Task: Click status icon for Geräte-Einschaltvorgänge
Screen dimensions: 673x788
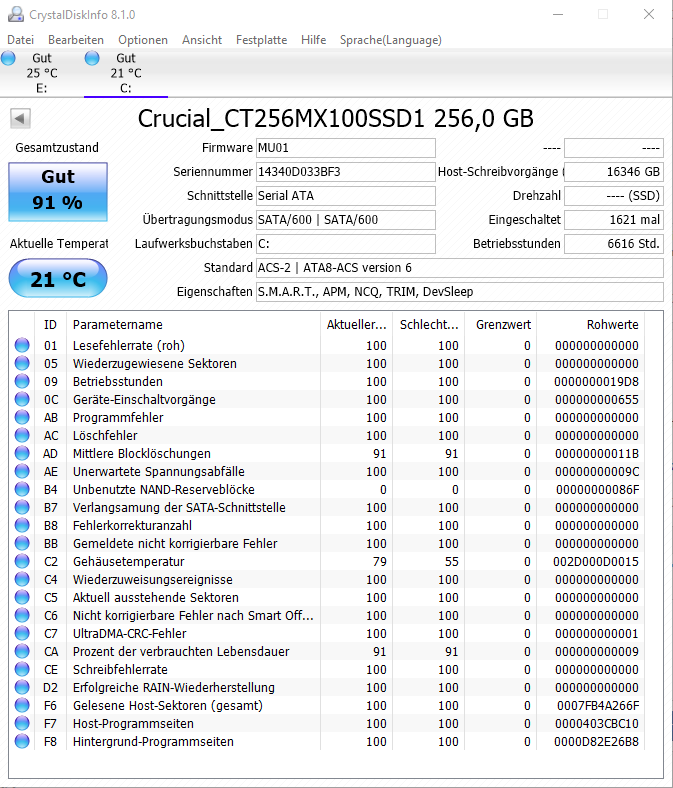Action: click(22, 399)
